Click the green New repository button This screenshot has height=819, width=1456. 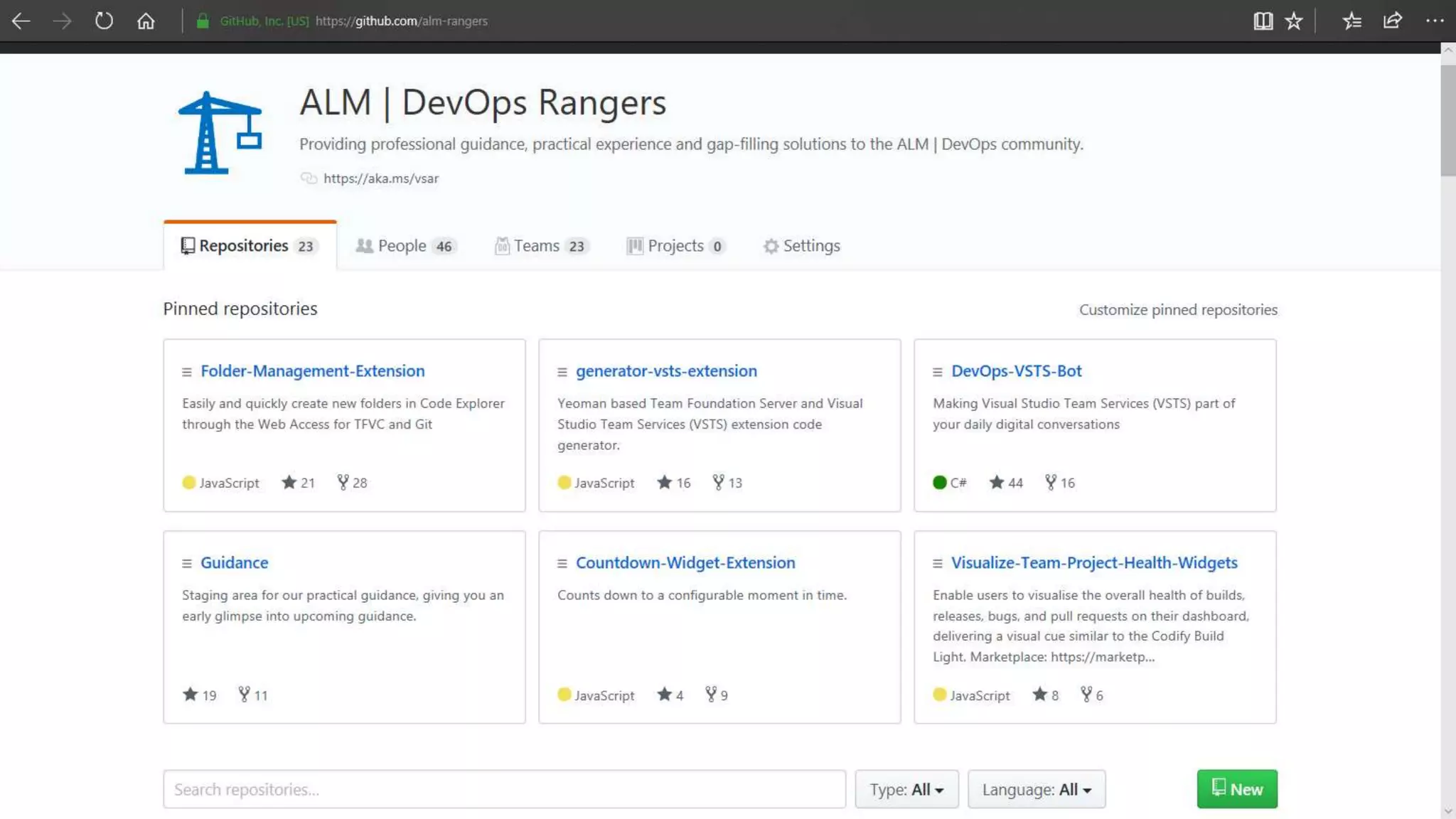pyautogui.click(x=1236, y=789)
